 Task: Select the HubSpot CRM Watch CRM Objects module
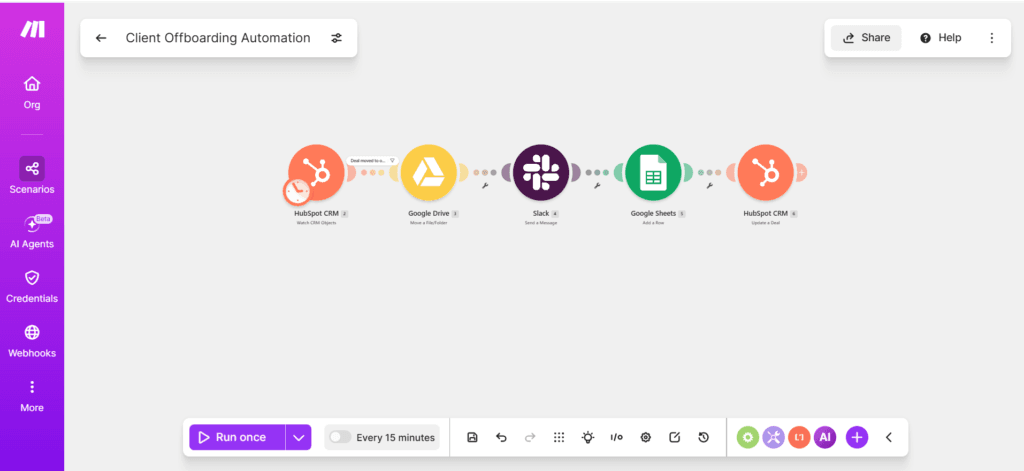(x=316, y=172)
